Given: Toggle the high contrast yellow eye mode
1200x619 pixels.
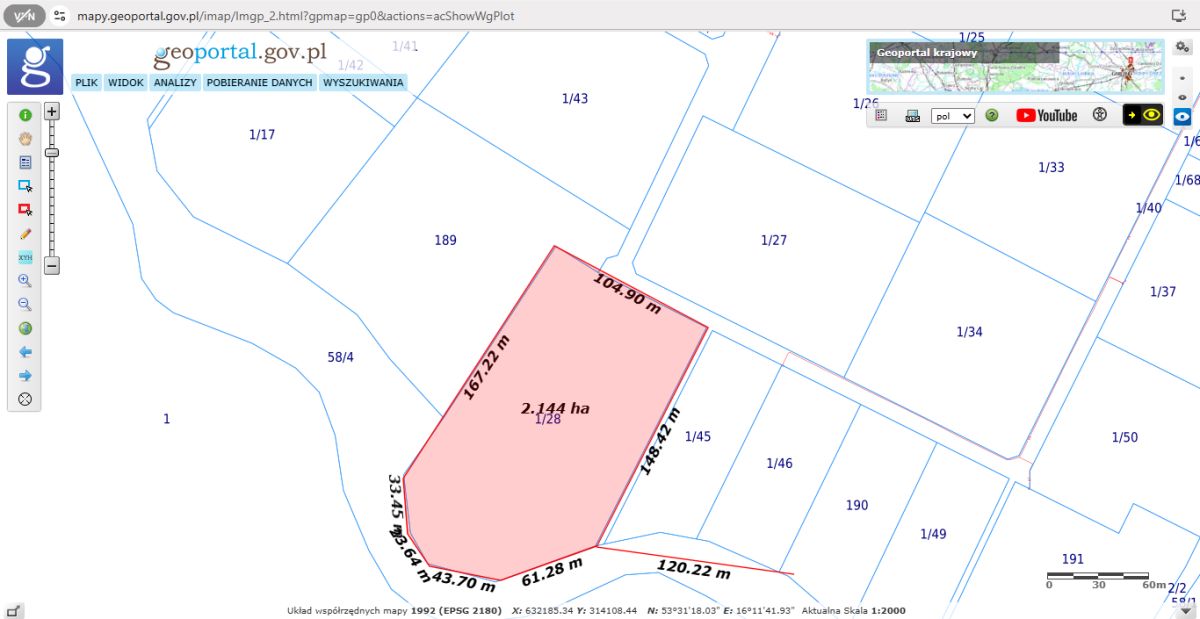Looking at the screenshot, I should (x=1143, y=115).
